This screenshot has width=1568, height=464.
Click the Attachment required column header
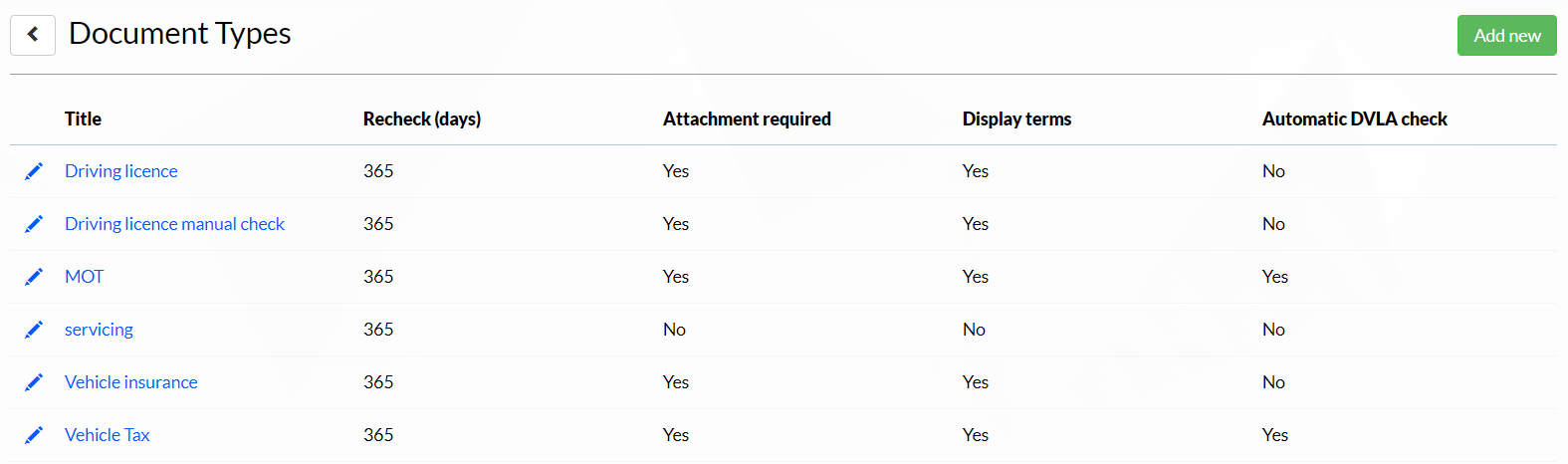747,118
